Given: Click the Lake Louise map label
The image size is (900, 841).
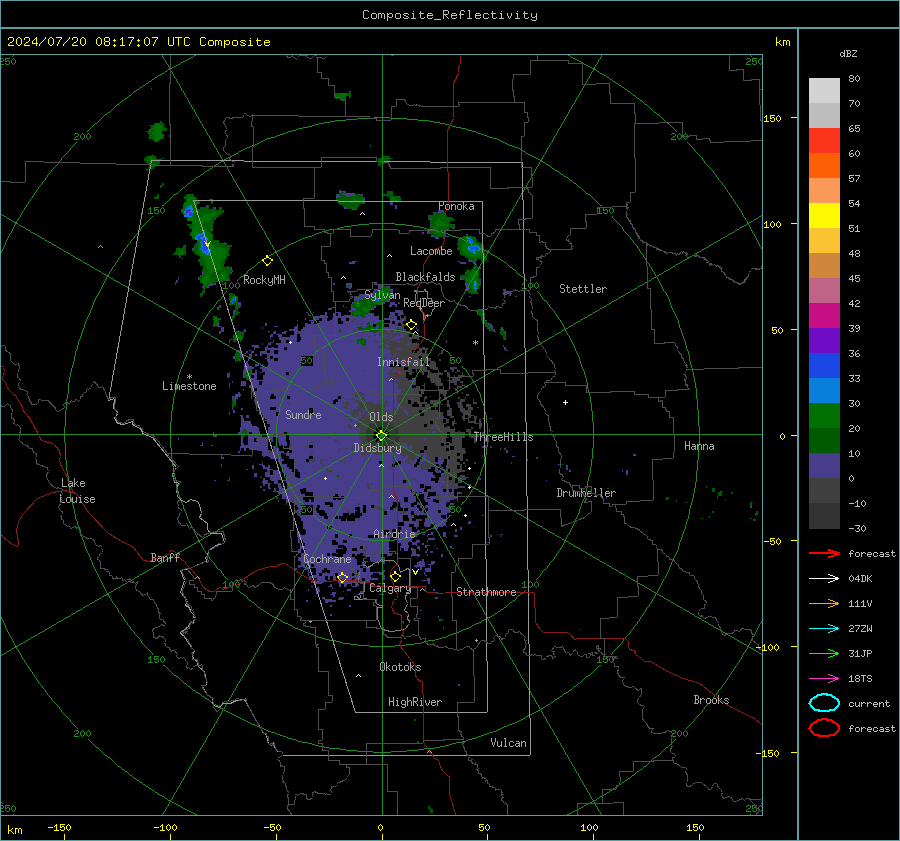Looking at the screenshot, I should (x=77, y=491).
